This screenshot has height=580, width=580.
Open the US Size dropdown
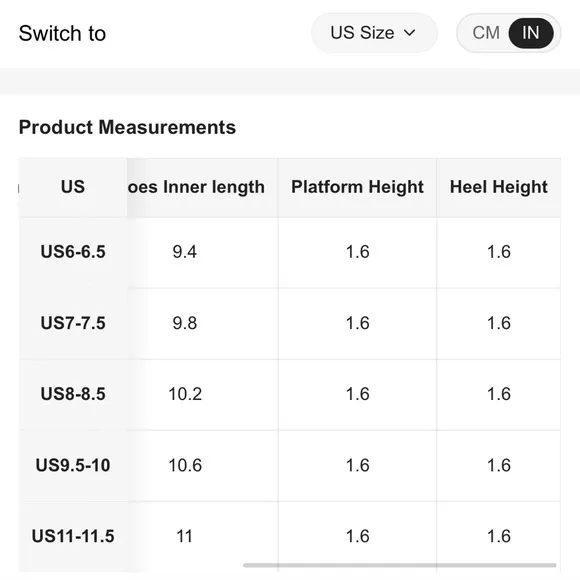tap(374, 33)
